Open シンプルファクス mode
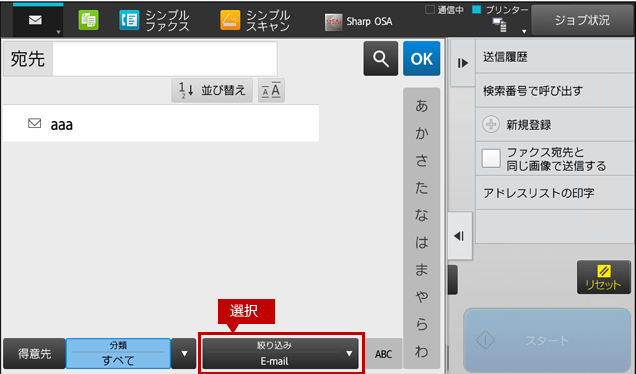 tap(154, 20)
